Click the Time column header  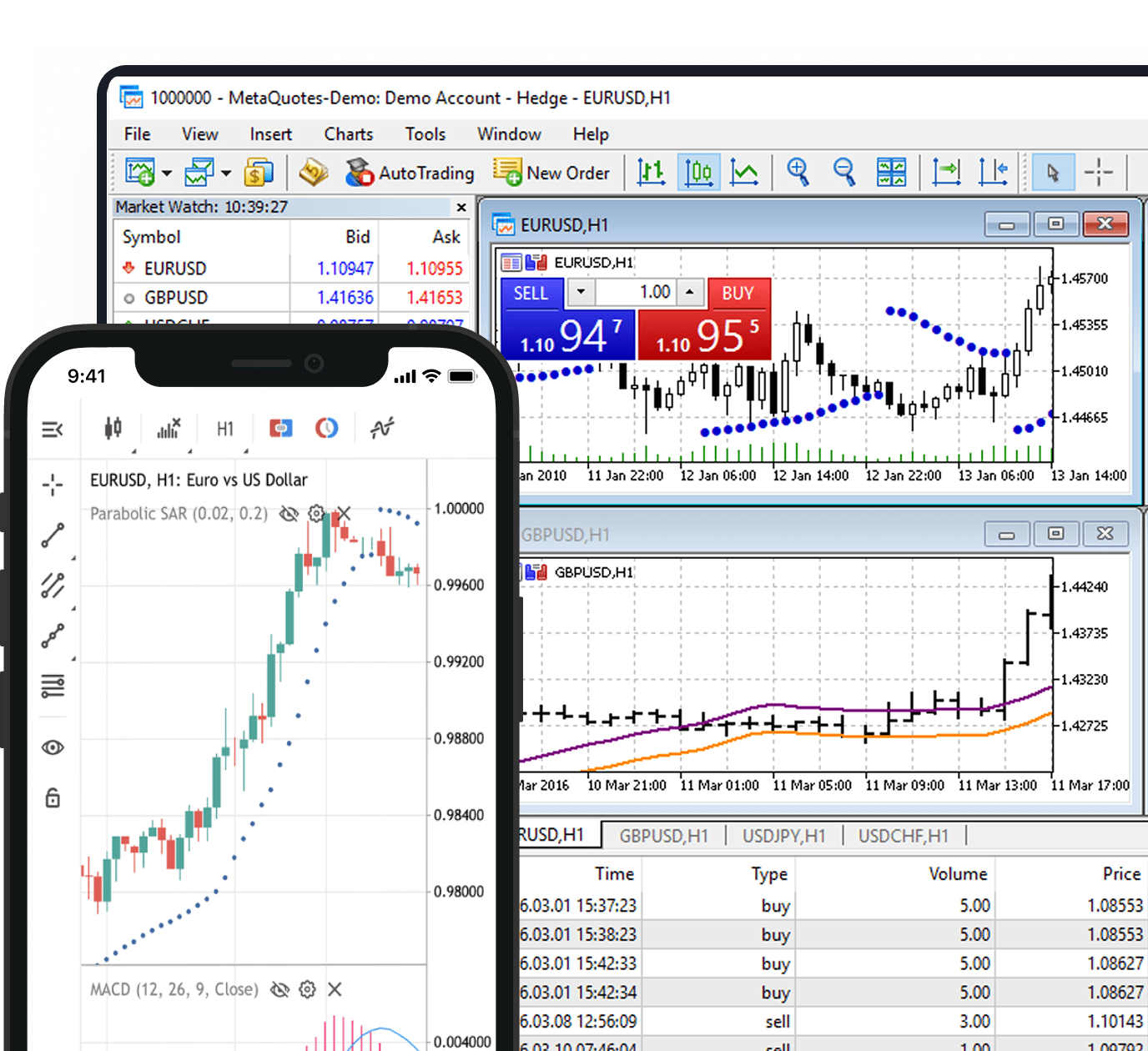[614, 874]
